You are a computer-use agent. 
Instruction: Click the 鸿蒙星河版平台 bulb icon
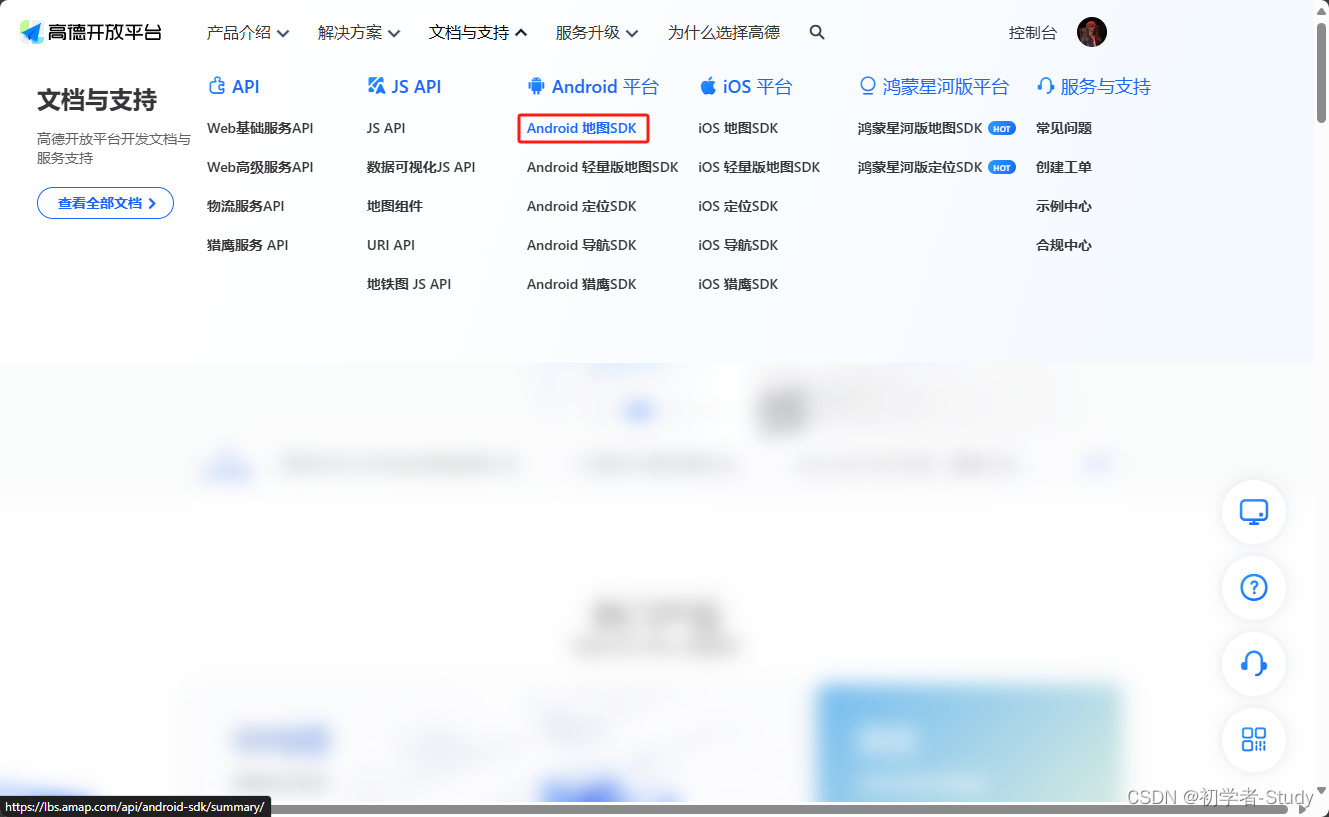tap(867, 86)
